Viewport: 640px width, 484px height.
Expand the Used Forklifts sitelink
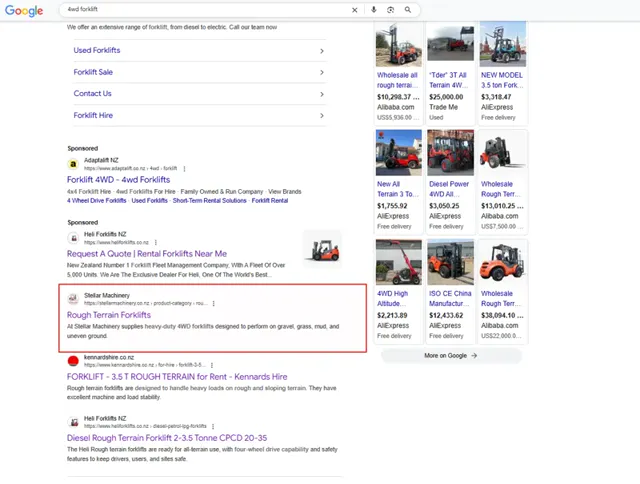(200, 51)
